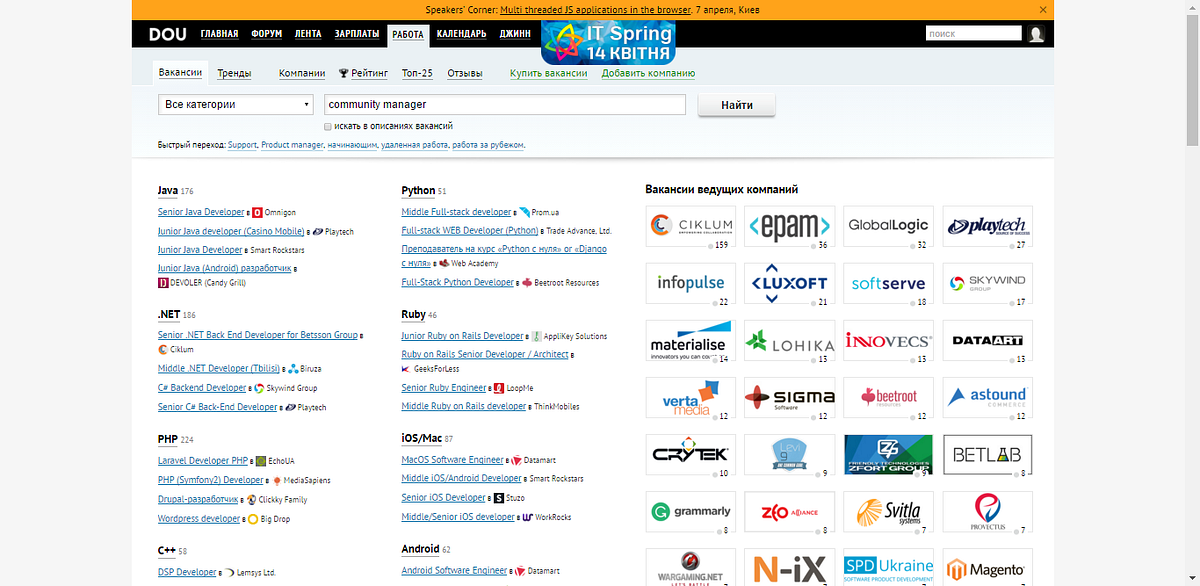Open Luxoft company logo tile
Viewport: 1200px width, 586px height.
tap(790, 284)
